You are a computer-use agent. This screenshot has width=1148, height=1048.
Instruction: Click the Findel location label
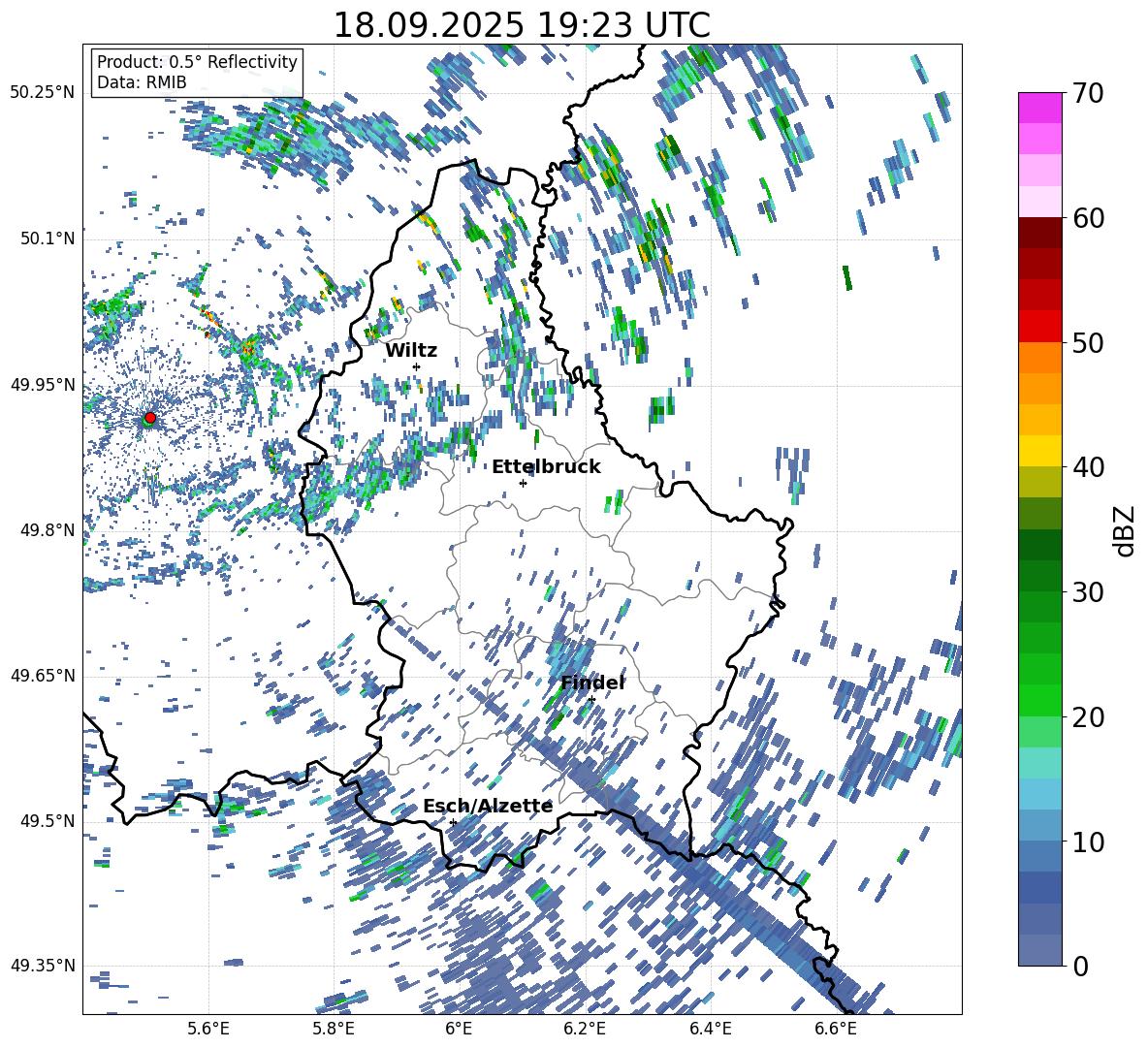pos(592,683)
